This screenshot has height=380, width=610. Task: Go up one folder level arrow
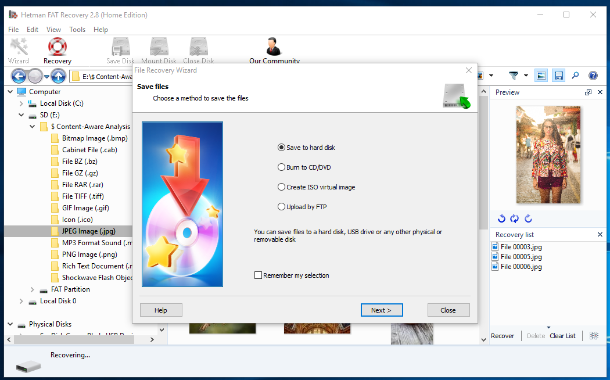pos(58,76)
